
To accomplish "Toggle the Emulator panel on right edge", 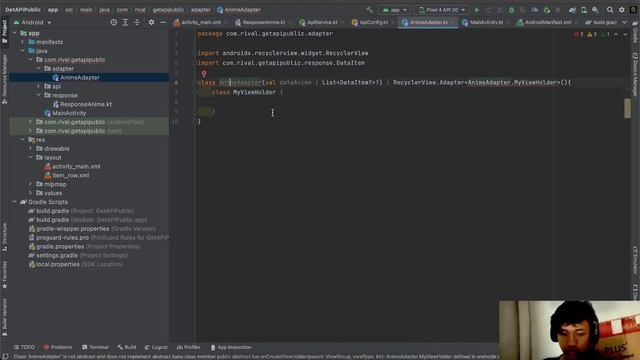I will pos(636,260).
